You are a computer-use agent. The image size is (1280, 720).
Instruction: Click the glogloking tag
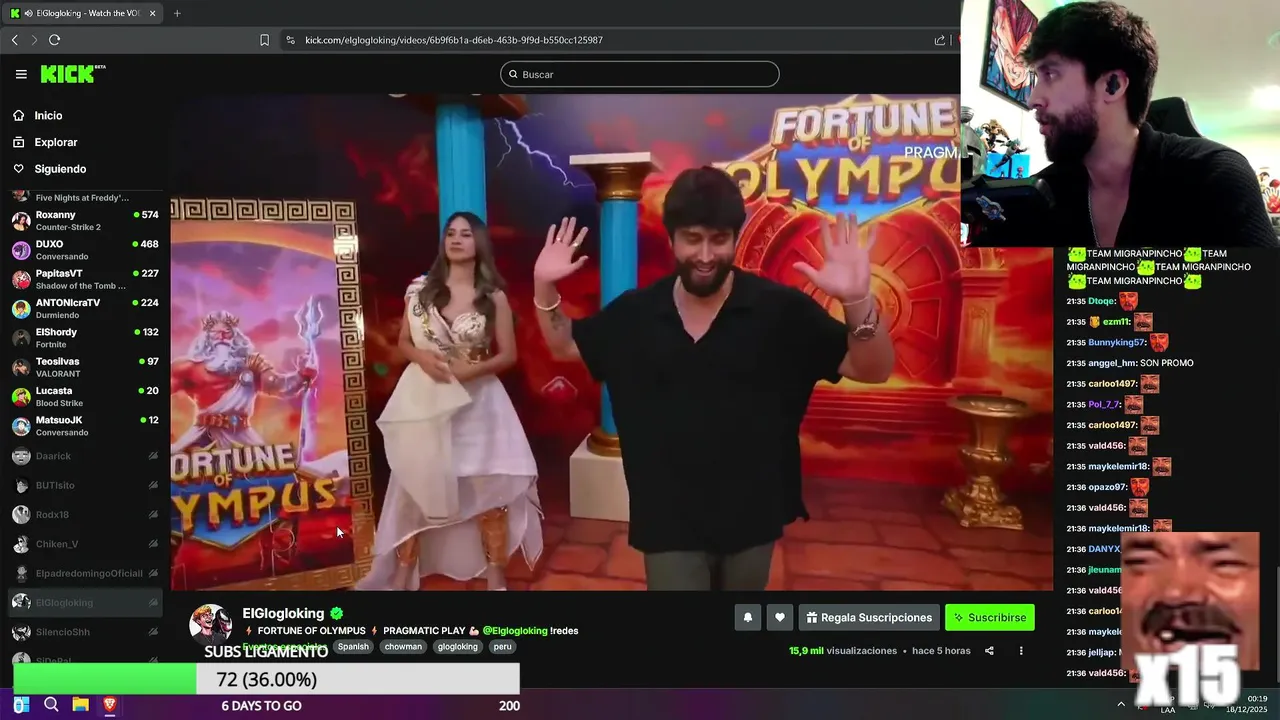click(x=458, y=647)
